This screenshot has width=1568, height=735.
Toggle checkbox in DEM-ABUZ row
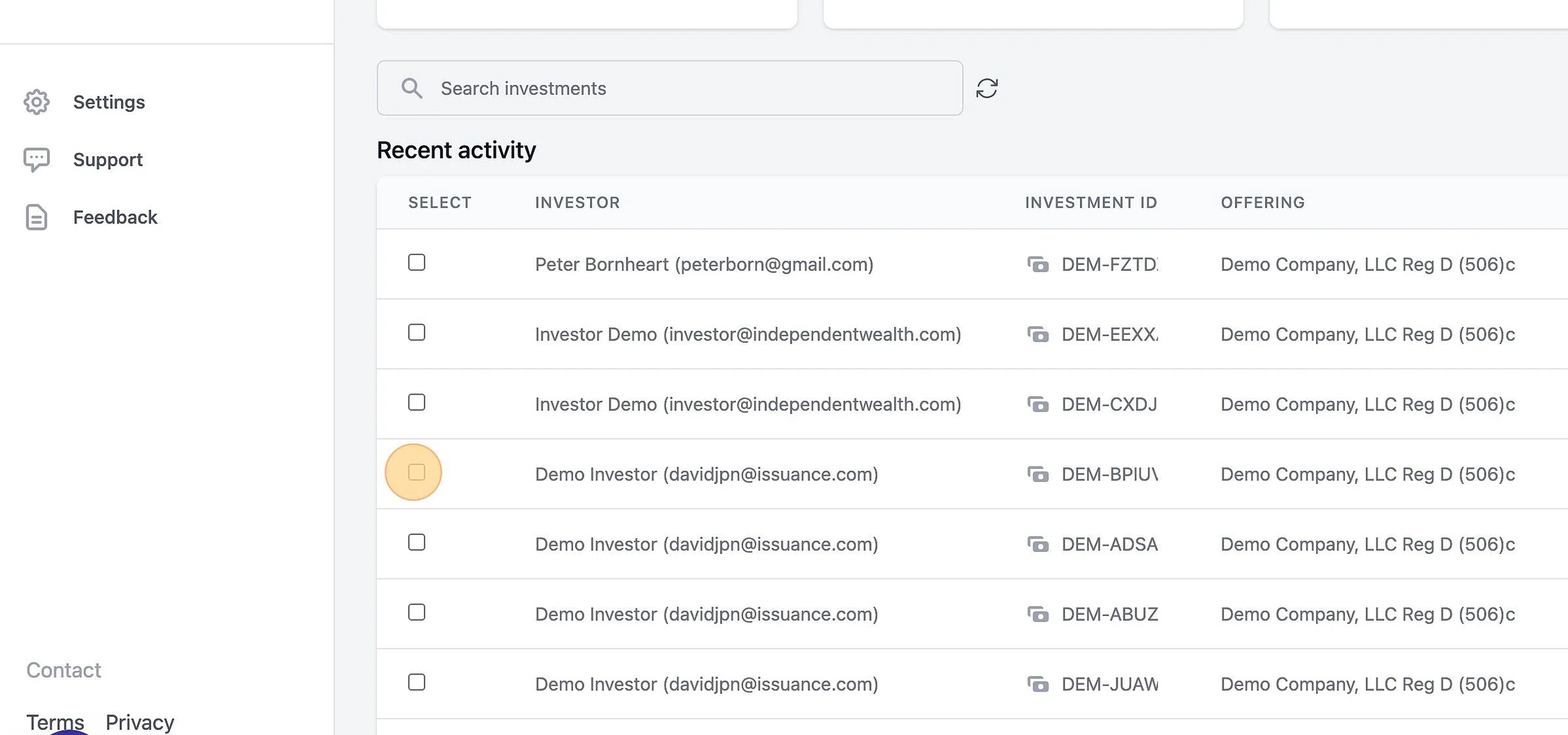tap(416, 612)
